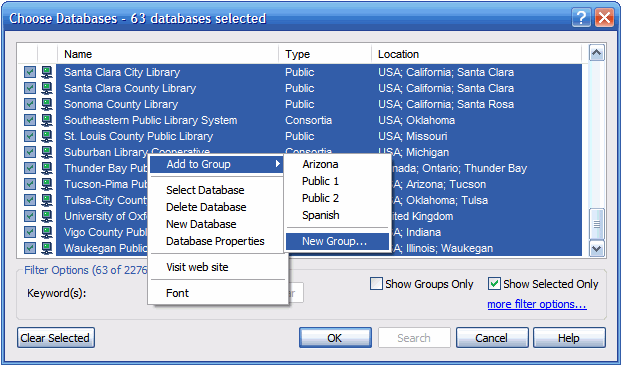Viewport: 623px width, 367px height.
Task: Click the USA; Missouri location cell
Action: [412, 136]
